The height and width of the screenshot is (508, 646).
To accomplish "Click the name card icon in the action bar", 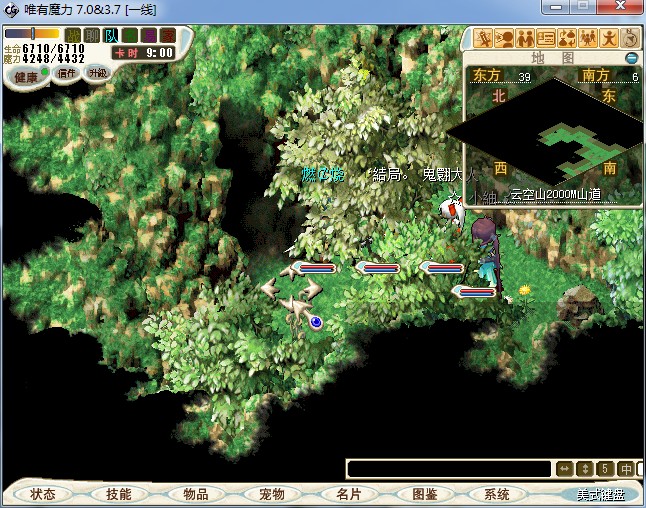I will pos(546,38).
